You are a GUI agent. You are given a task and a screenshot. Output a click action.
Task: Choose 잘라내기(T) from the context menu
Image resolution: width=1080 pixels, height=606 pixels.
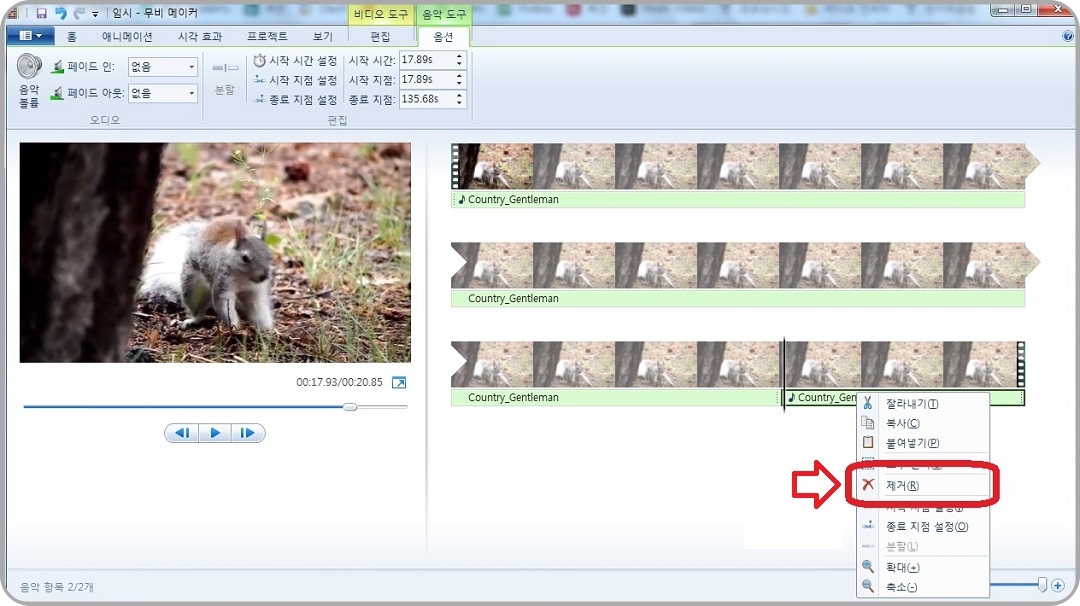(x=922, y=404)
